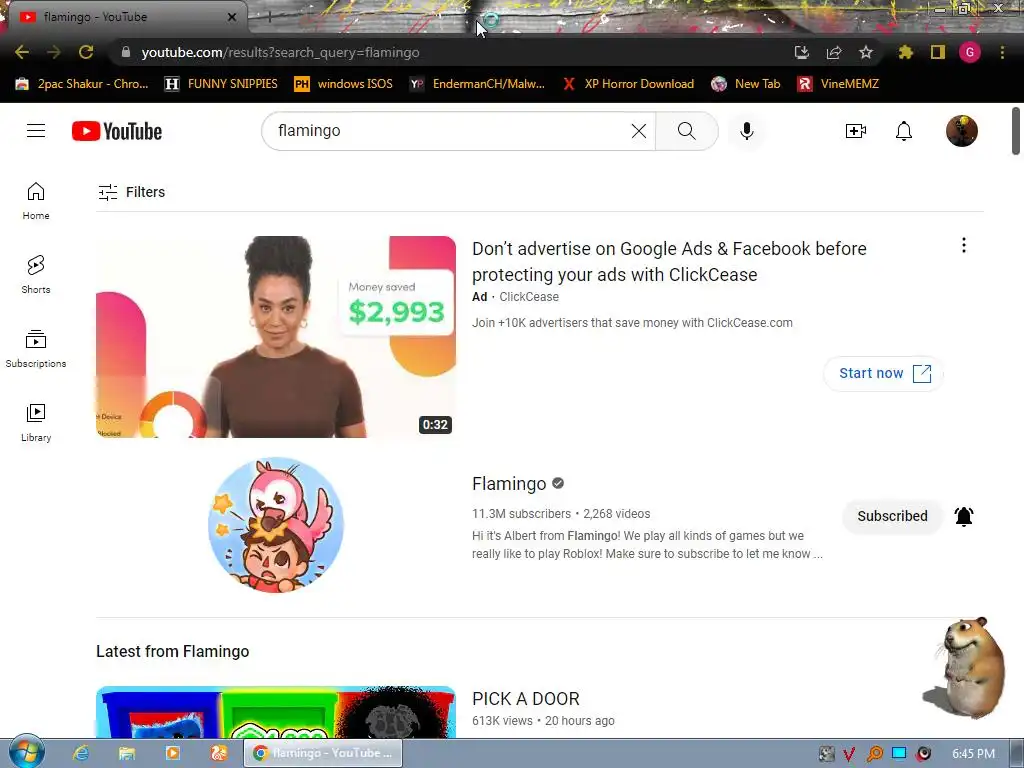Toggle the Chrome side panel icon
This screenshot has width=1024, height=768.
[938, 52]
